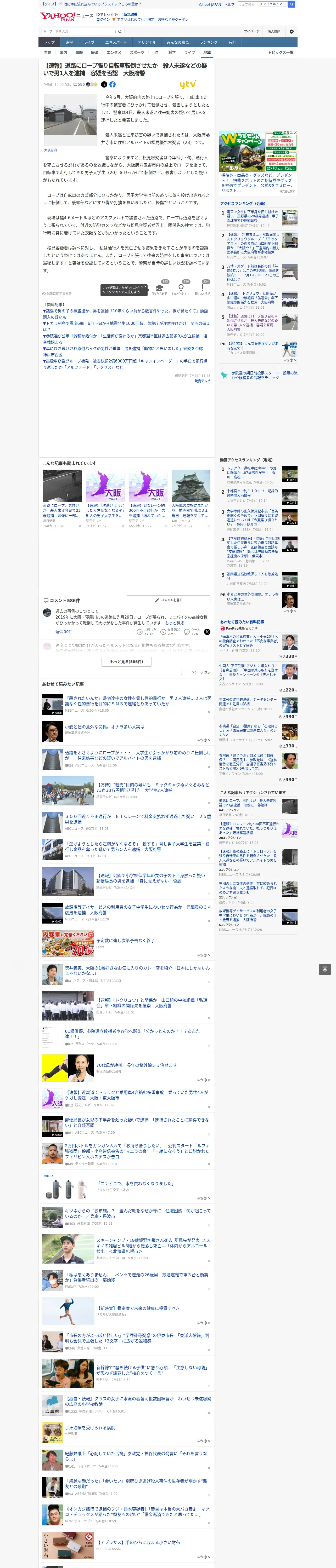This screenshot has width=336, height=1568.
Task: Open the トップ tab
Action: pyautogui.click(x=49, y=43)
